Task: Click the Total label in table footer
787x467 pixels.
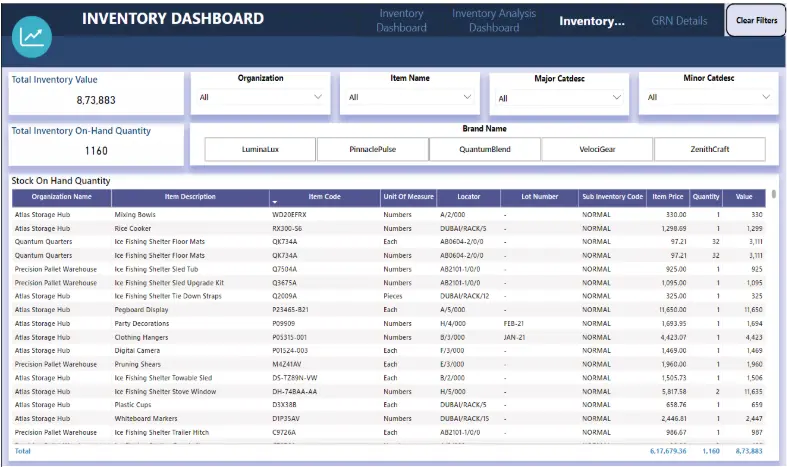Action: coord(23,451)
